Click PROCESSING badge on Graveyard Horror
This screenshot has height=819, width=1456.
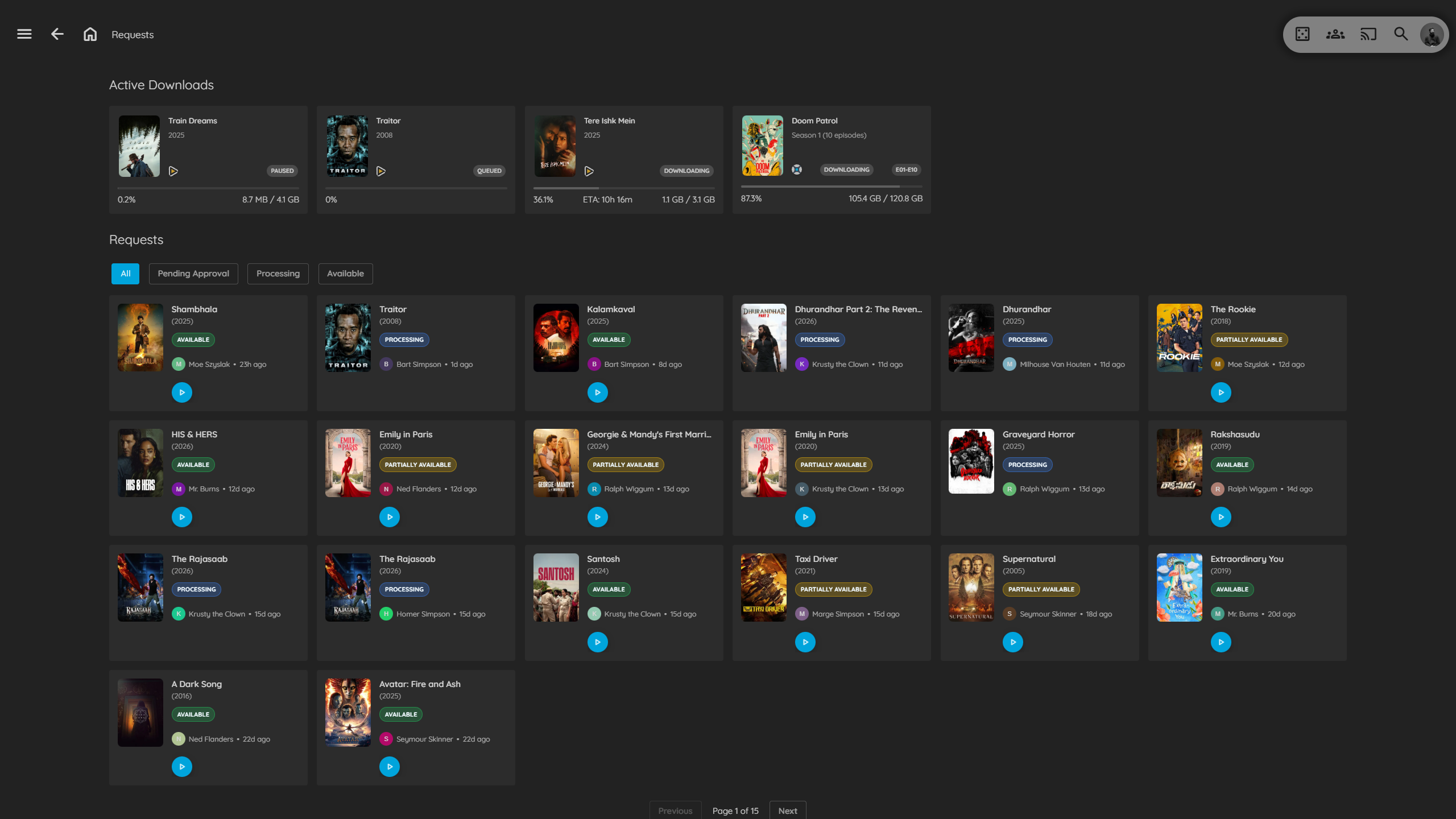pos(1027,465)
